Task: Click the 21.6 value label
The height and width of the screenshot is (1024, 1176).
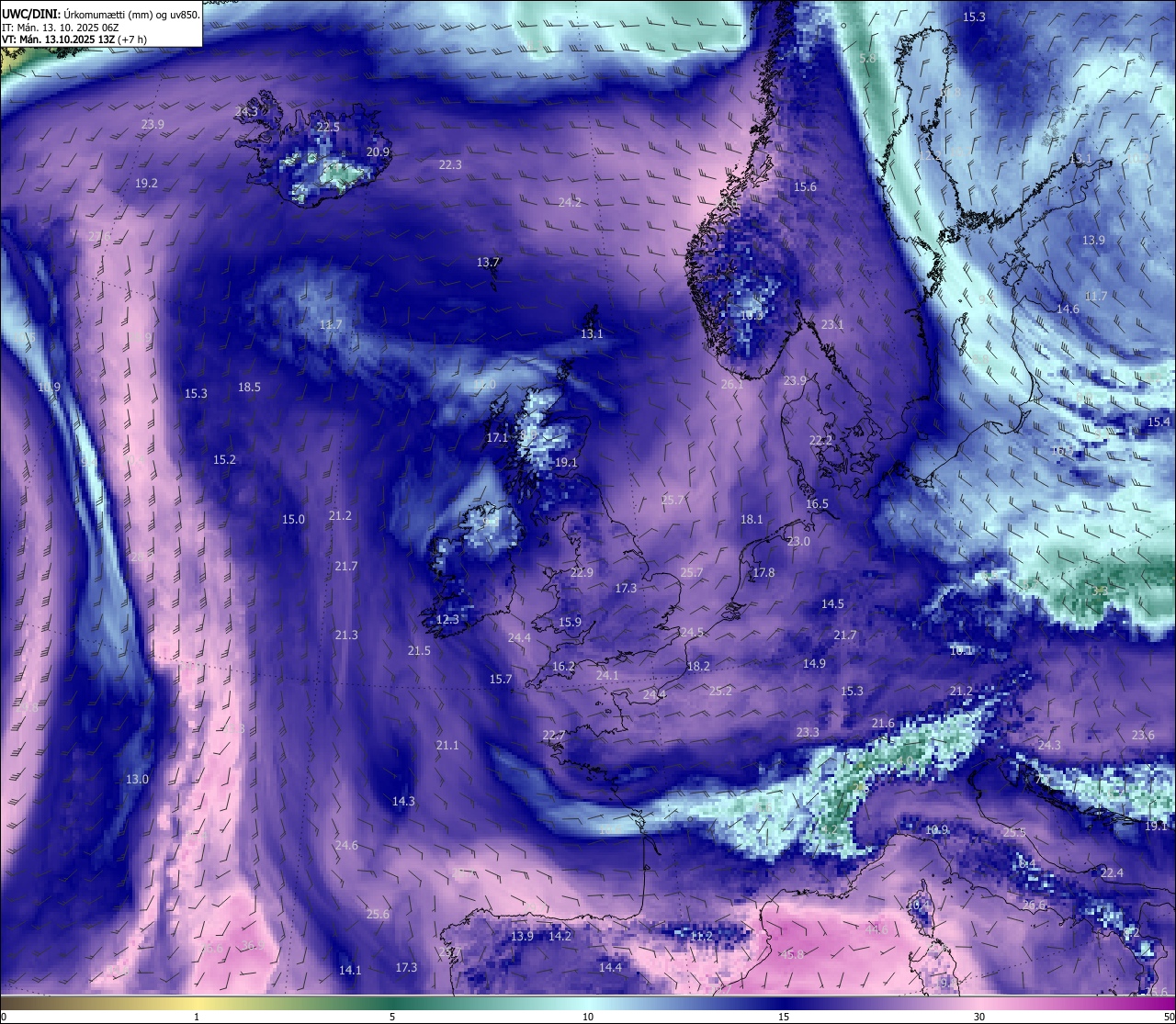Action: tap(883, 723)
